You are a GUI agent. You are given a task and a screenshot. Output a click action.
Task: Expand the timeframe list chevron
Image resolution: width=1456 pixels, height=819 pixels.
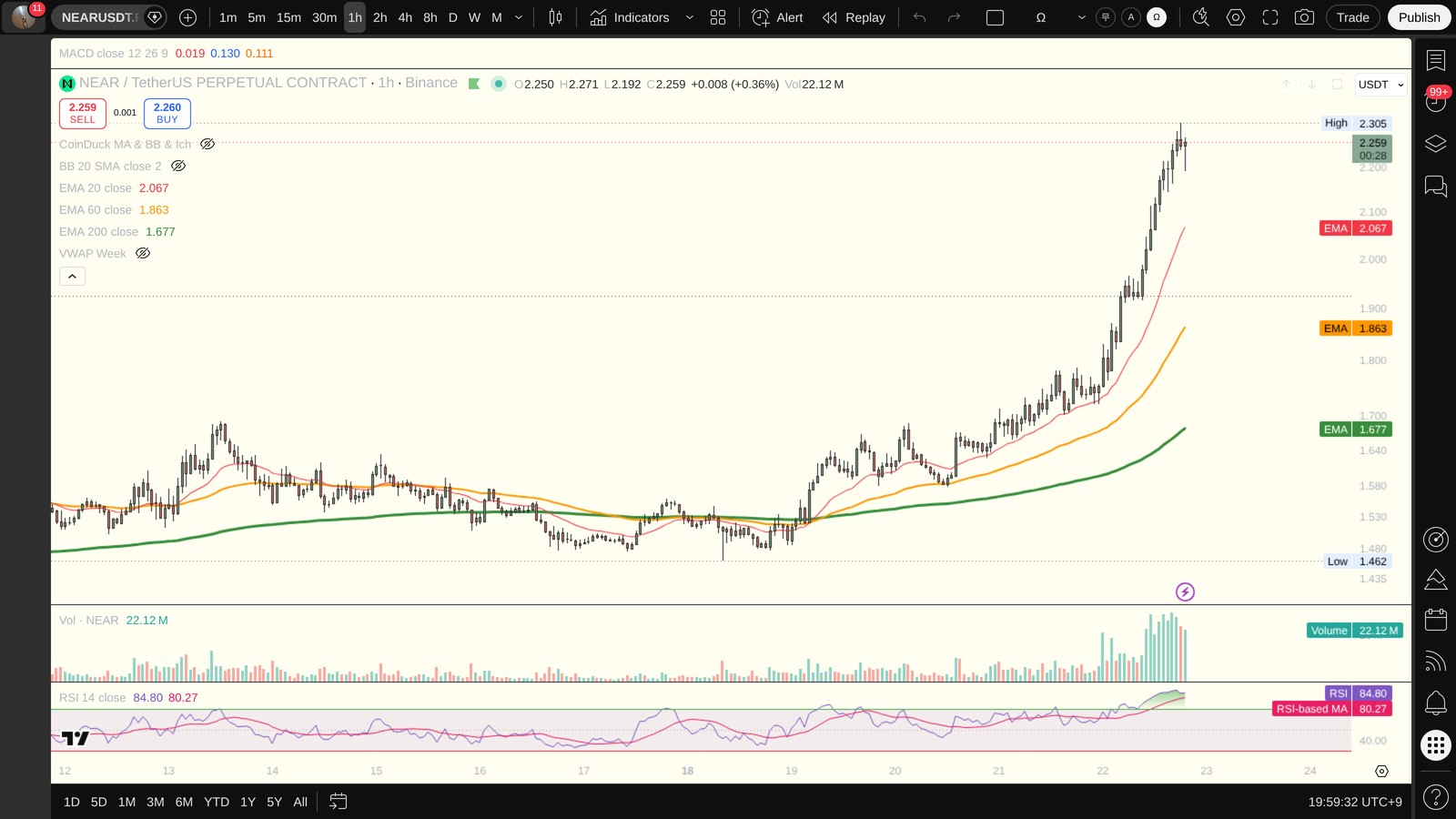[519, 17]
